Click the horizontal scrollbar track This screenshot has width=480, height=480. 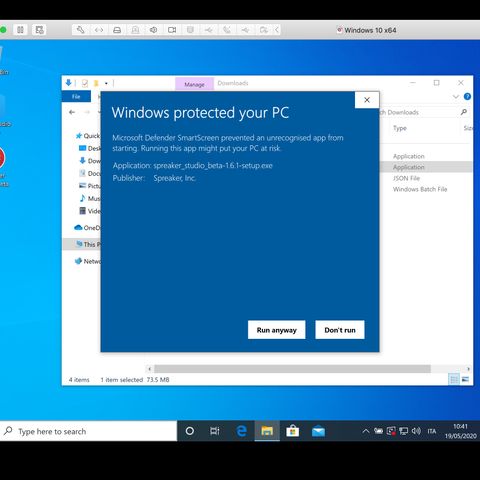click(x=292, y=369)
